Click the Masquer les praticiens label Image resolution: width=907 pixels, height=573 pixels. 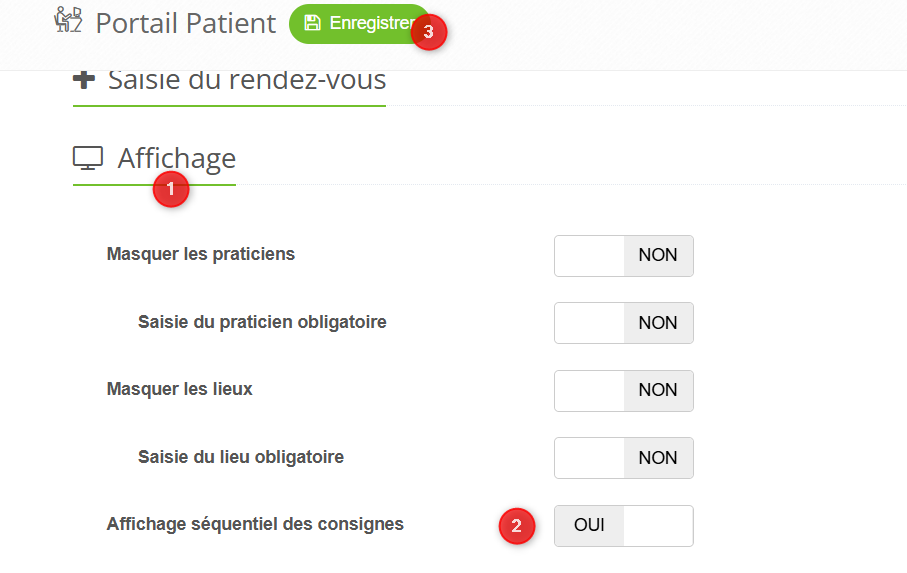click(200, 254)
